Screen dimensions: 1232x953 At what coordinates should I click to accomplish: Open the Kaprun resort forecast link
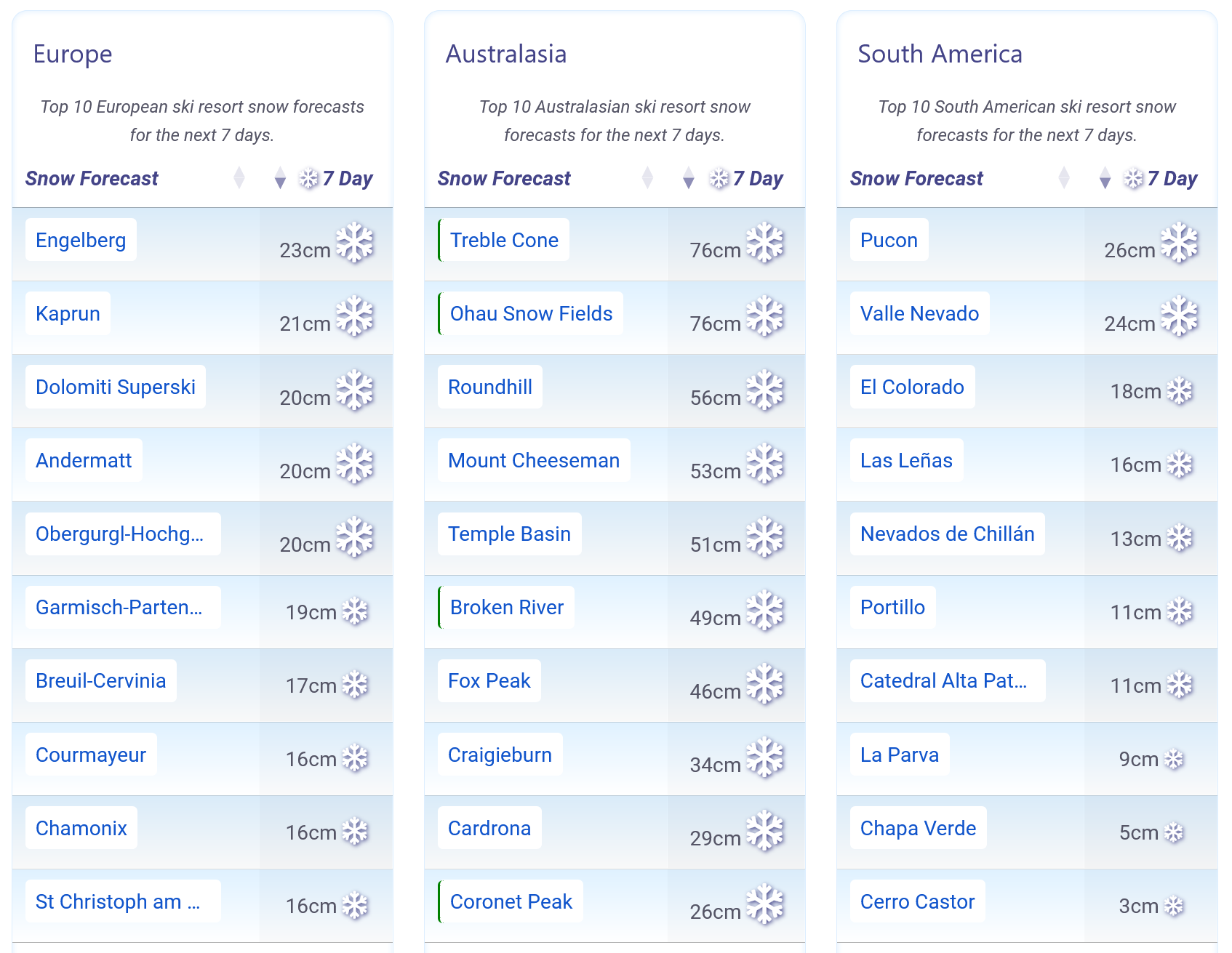click(x=68, y=313)
